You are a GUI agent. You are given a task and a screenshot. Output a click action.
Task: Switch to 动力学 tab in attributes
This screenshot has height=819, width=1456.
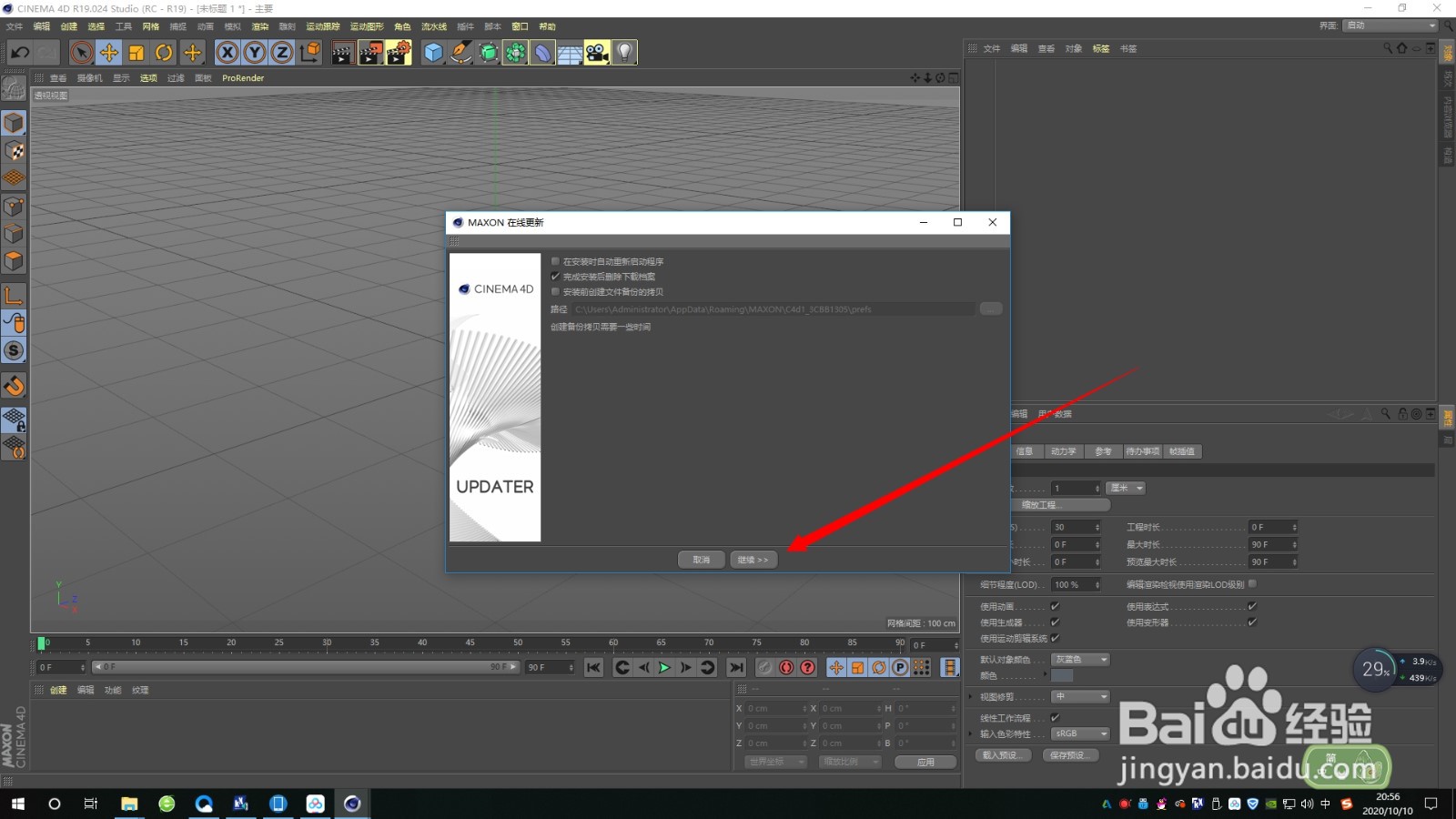pyautogui.click(x=1063, y=451)
